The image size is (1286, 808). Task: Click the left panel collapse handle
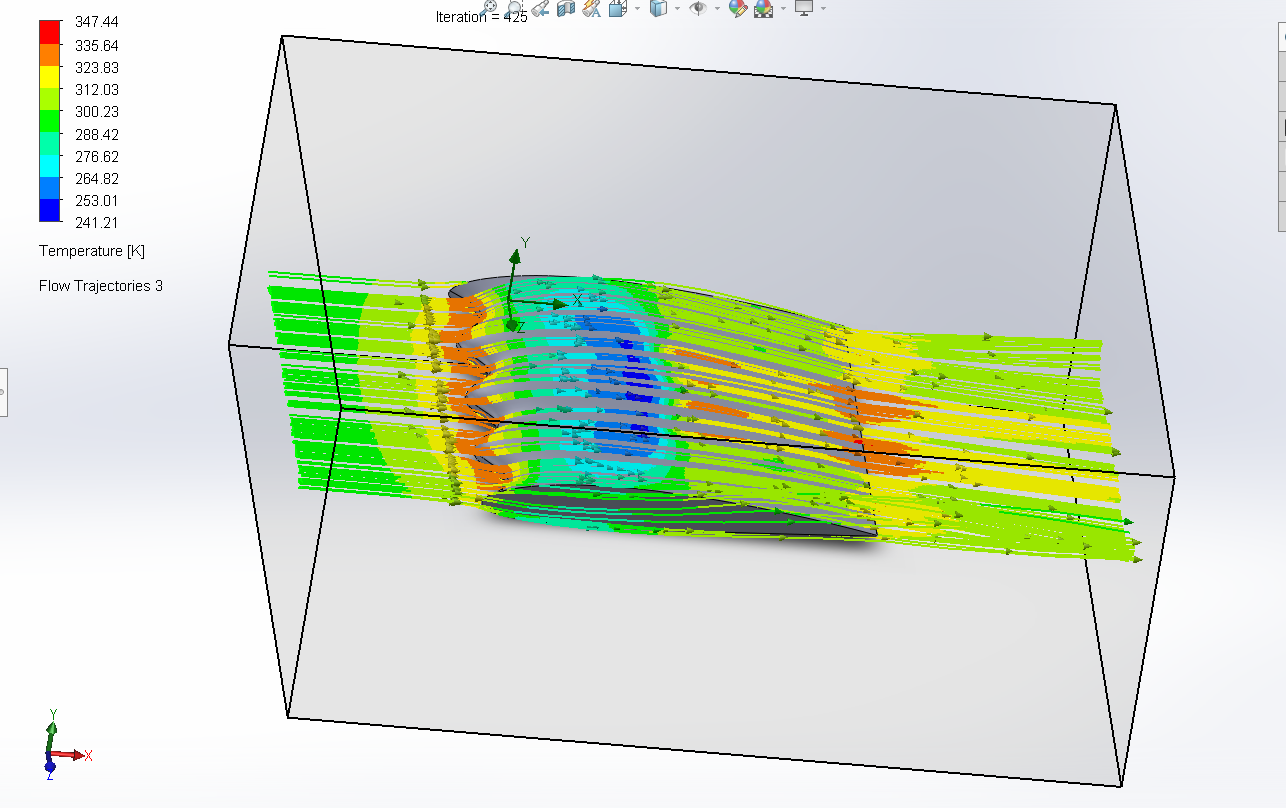point(3,391)
